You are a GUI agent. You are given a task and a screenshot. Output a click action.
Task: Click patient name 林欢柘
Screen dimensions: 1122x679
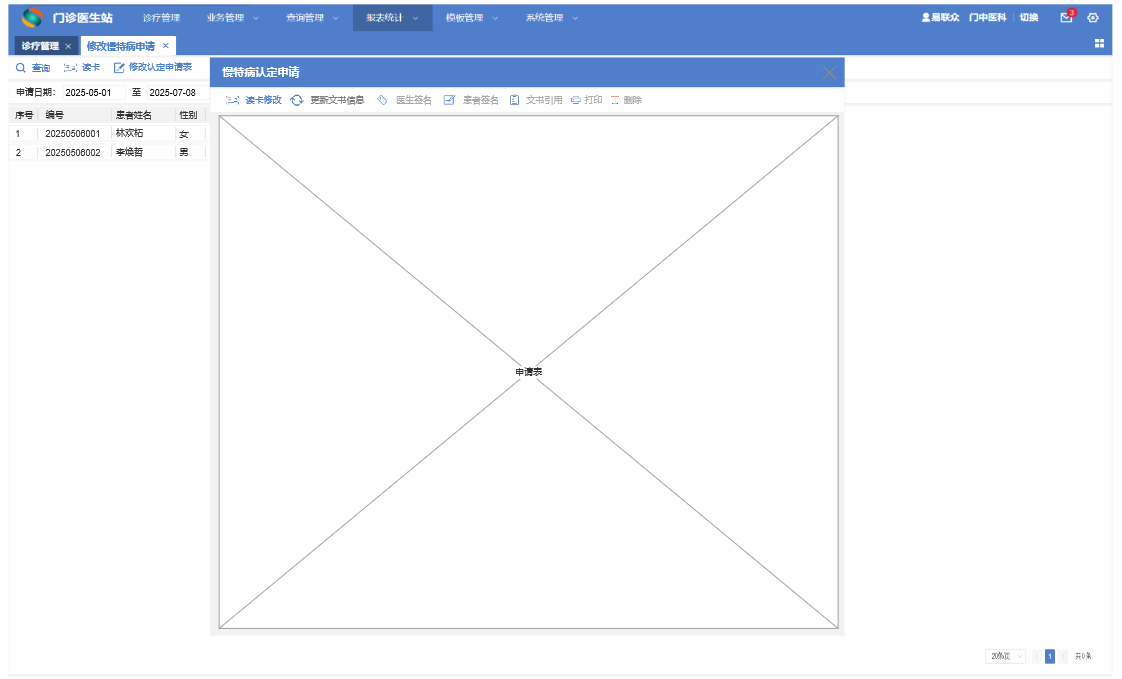pos(130,133)
